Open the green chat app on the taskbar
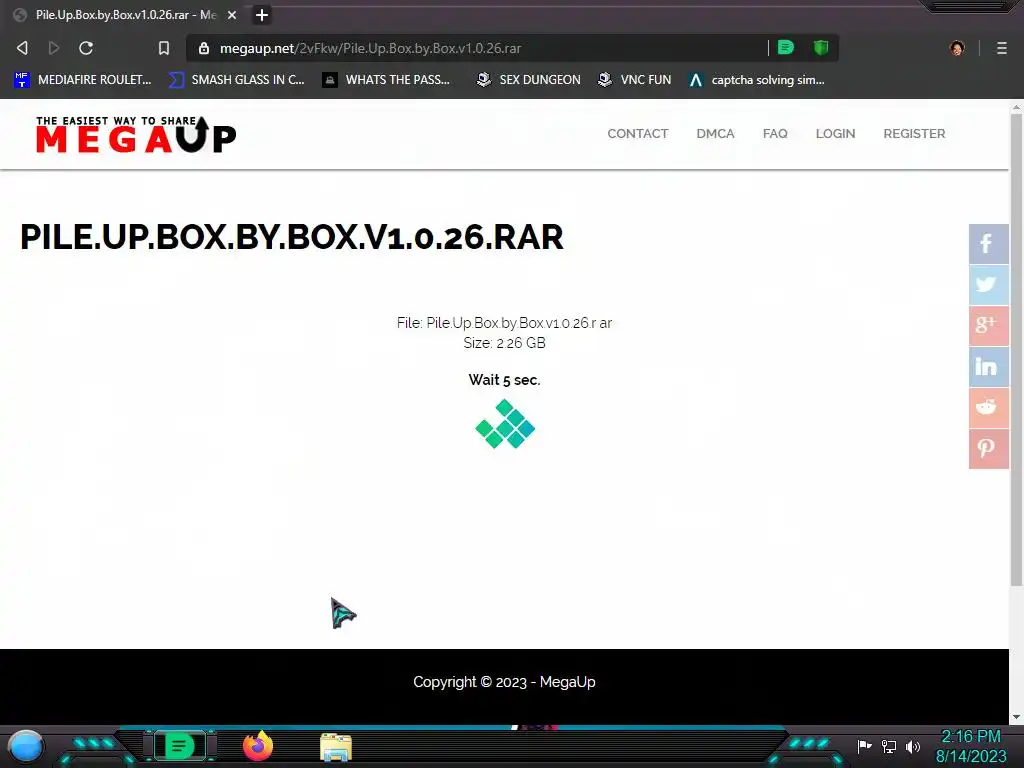This screenshot has height=768, width=1024. tap(179, 746)
